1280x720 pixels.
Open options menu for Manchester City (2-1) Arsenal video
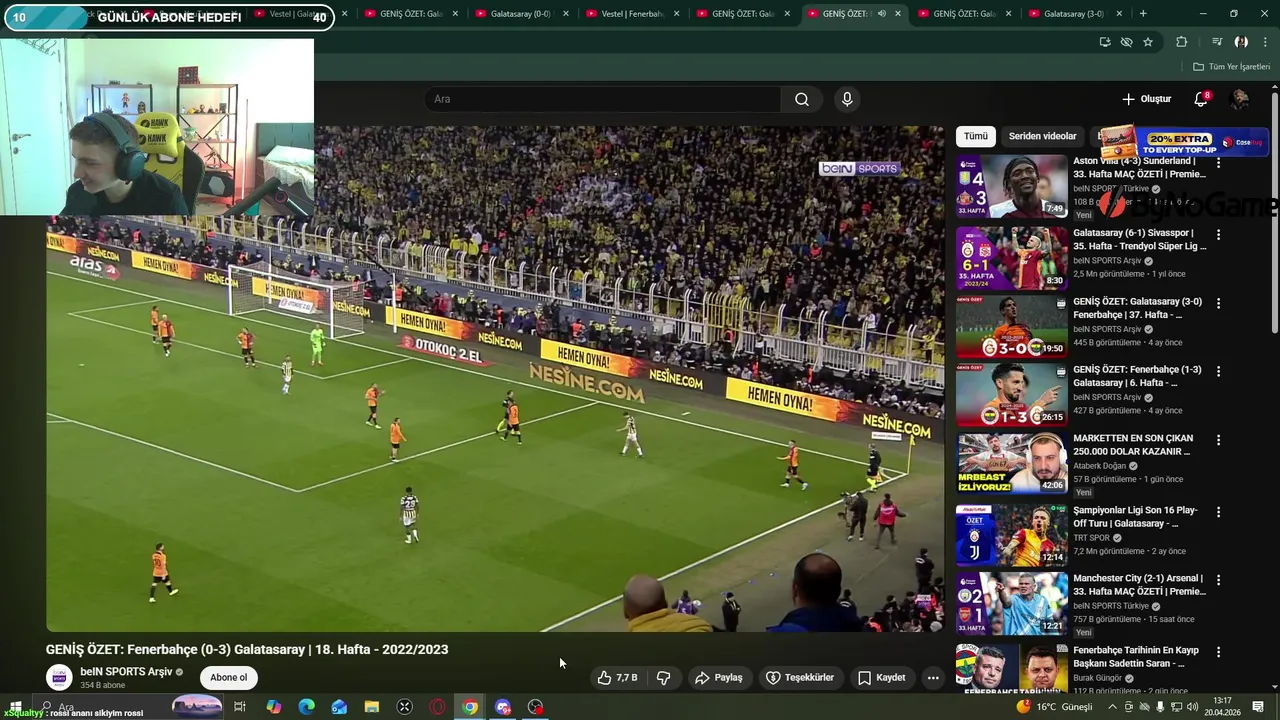pos(1218,579)
